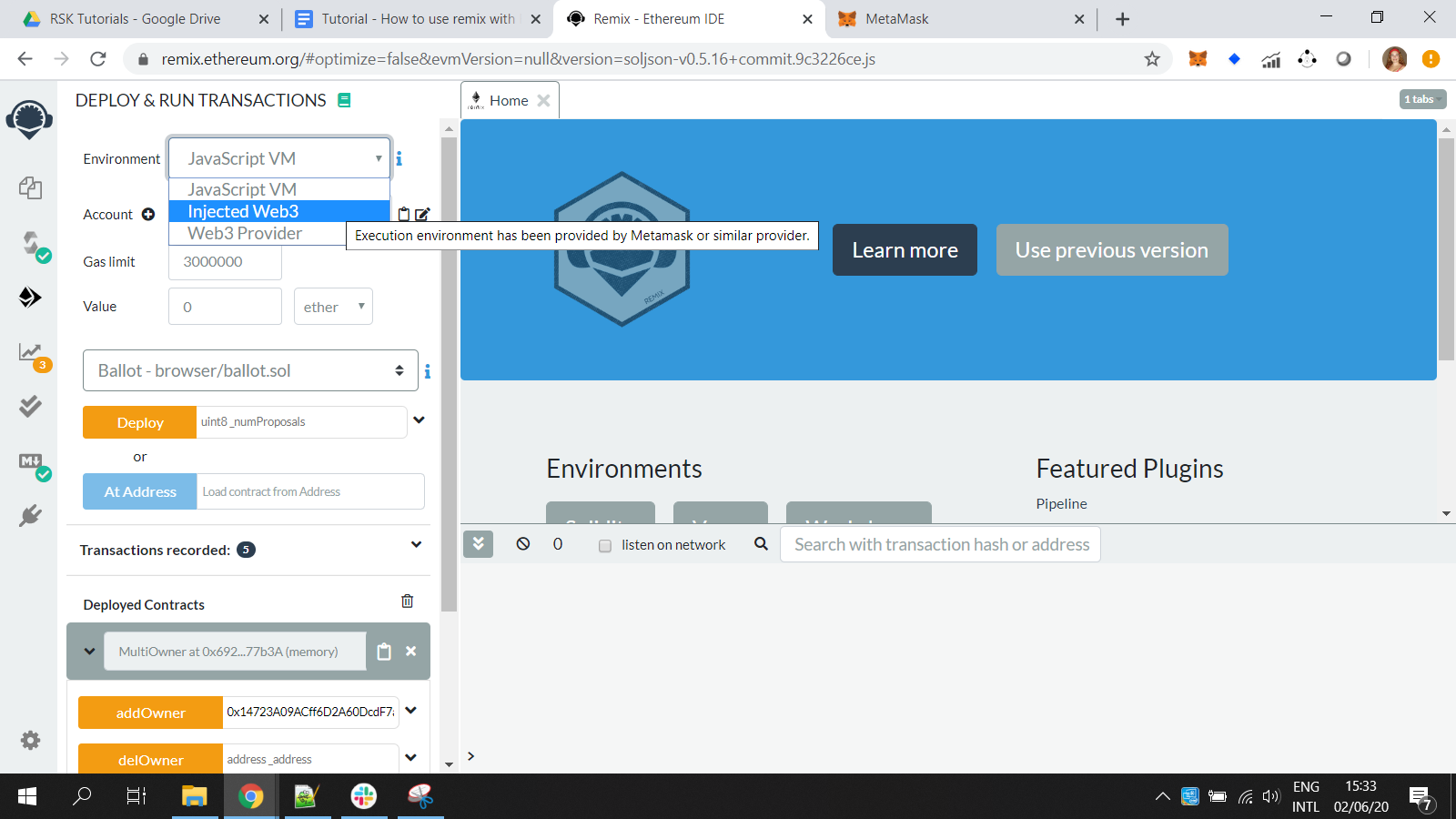Open Slack from the taskbar
1456x819 pixels.
(364, 796)
